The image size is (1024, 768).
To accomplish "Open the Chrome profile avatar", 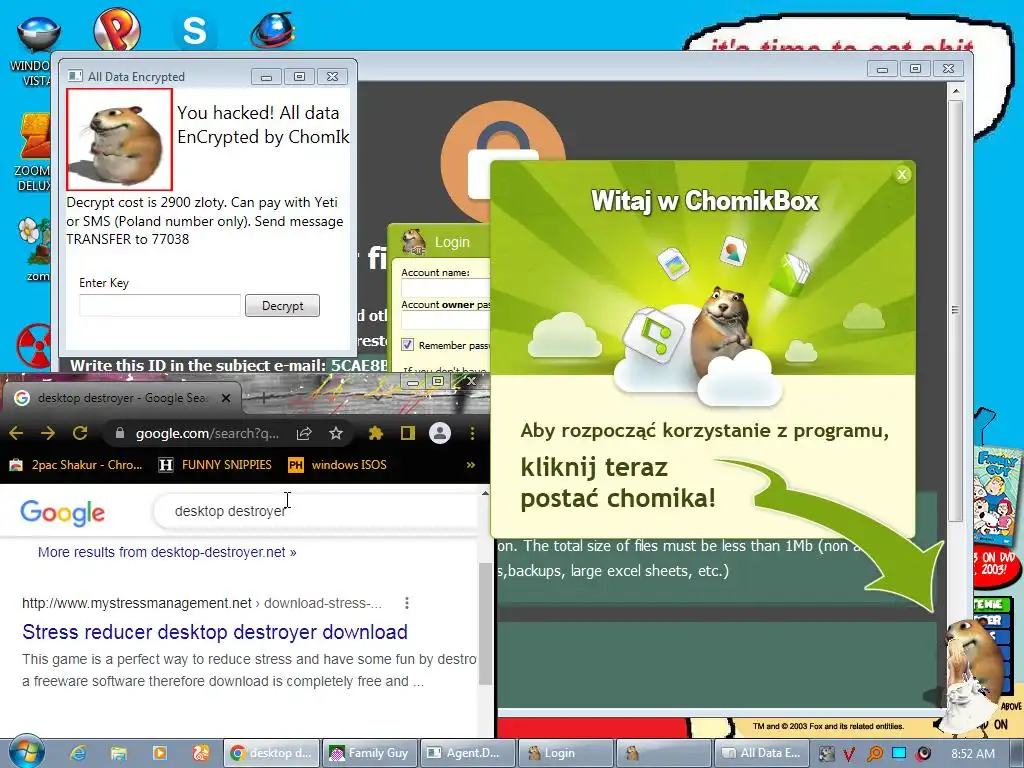I will [440, 433].
